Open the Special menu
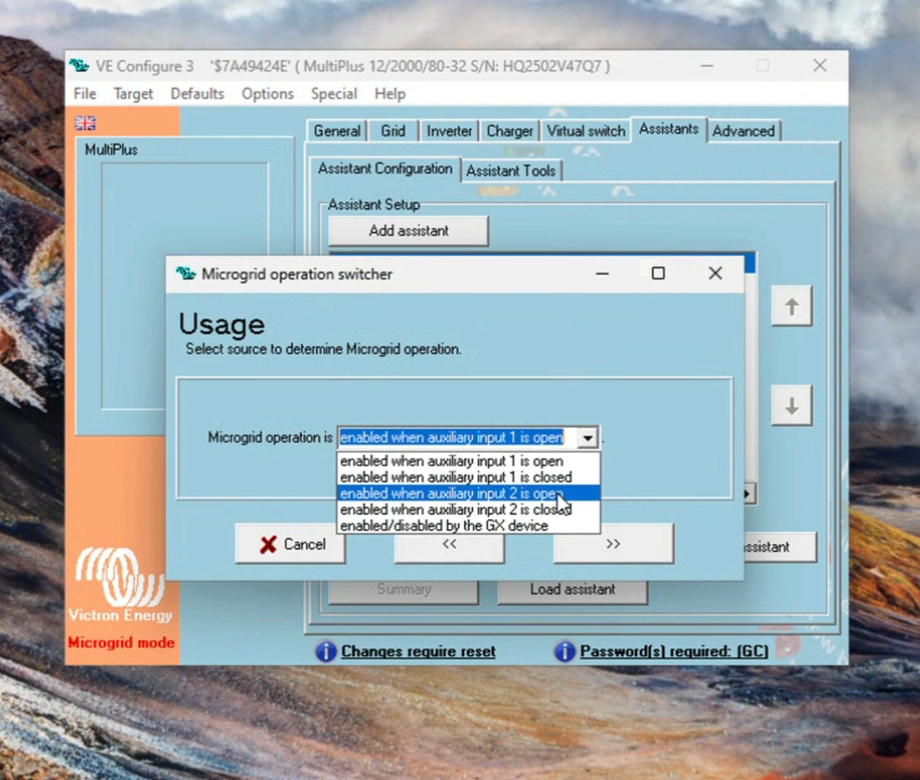Screen dimensions: 920x780 click(334, 94)
